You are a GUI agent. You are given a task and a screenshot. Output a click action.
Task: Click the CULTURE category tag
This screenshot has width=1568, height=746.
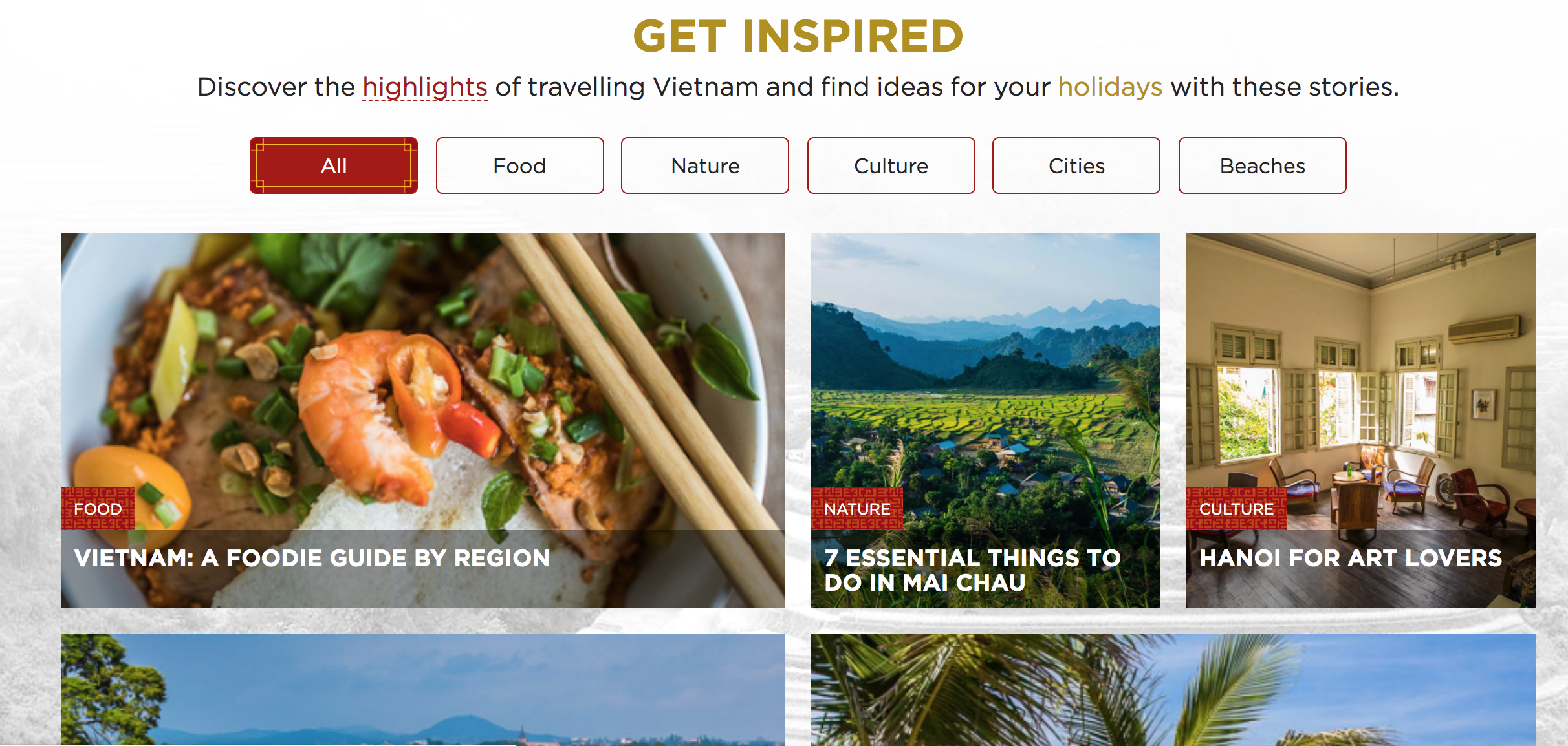coord(1236,509)
